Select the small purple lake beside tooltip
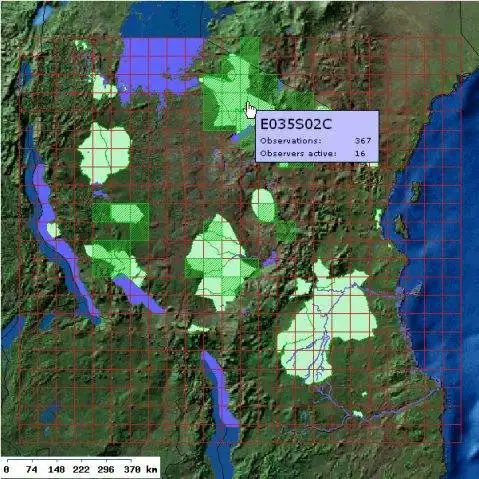The height and width of the screenshot is (479, 479). (236, 137)
